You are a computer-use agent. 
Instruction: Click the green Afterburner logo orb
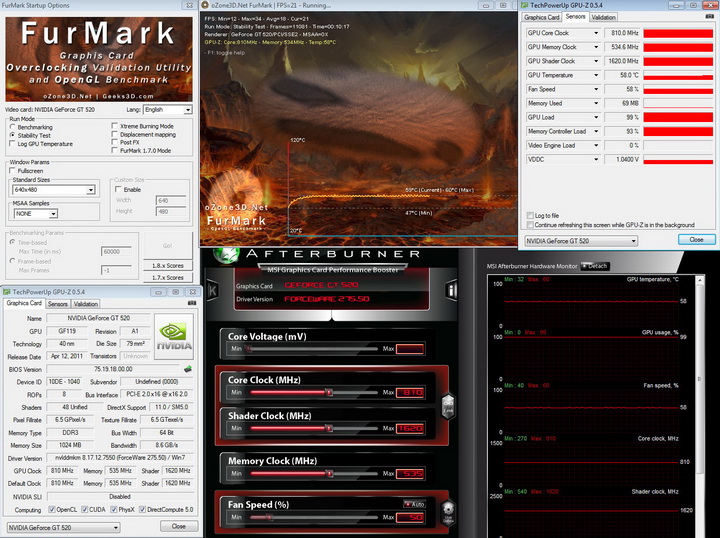[226, 255]
